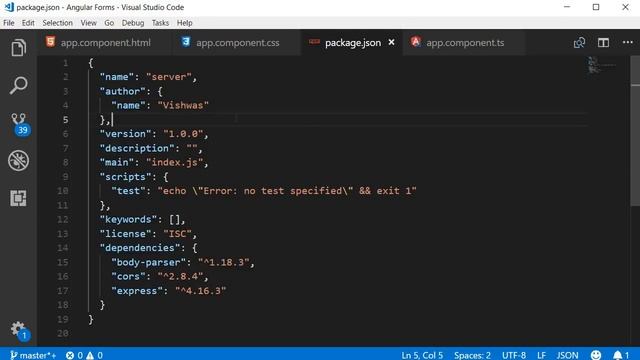Open the Search view in activity bar
This screenshot has width=640, height=360.
point(18,85)
